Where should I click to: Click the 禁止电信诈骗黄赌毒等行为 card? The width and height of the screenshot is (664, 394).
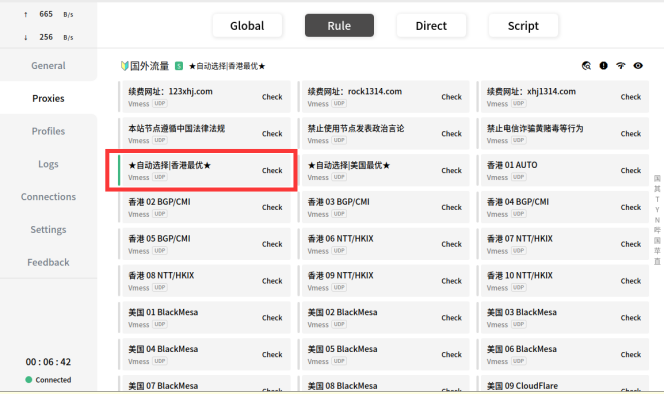point(563,133)
